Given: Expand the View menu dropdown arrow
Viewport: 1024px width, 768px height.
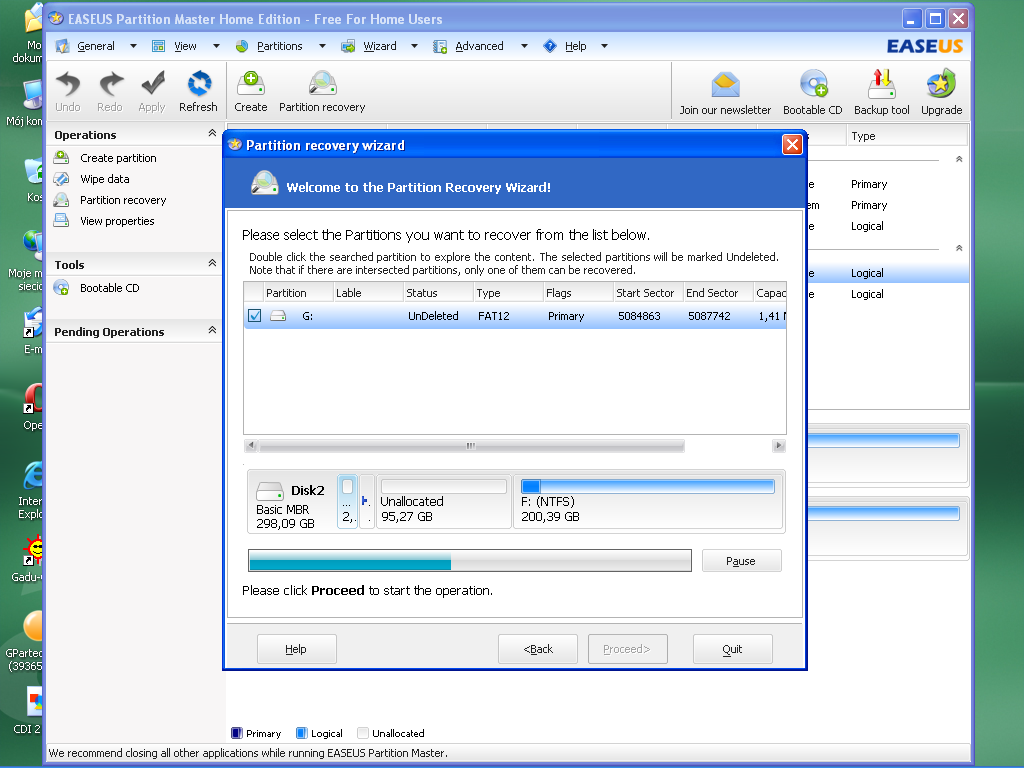Looking at the screenshot, I should click(216, 46).
